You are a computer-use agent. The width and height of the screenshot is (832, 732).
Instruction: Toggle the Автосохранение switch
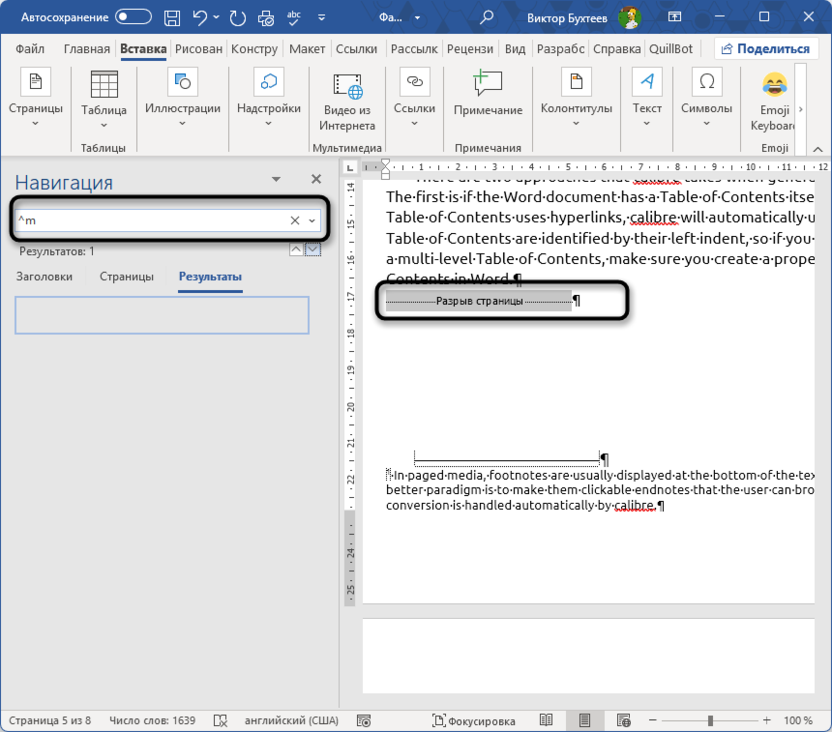click(x=135, y=18)
